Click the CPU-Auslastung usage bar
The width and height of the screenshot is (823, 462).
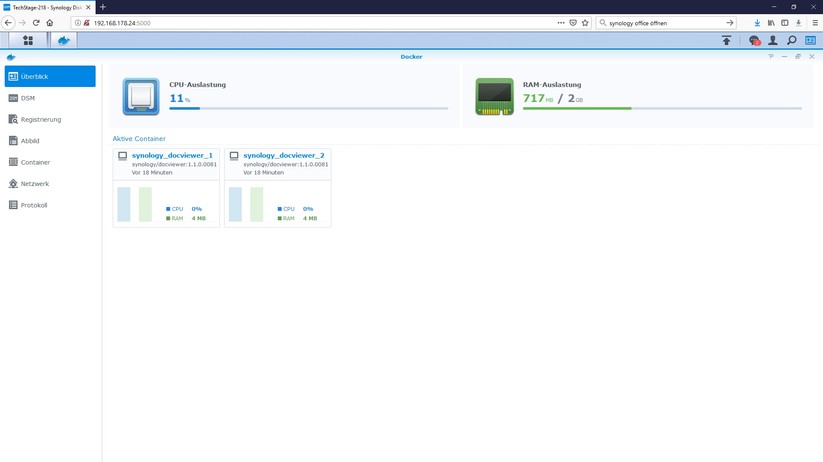pos(308,108)
